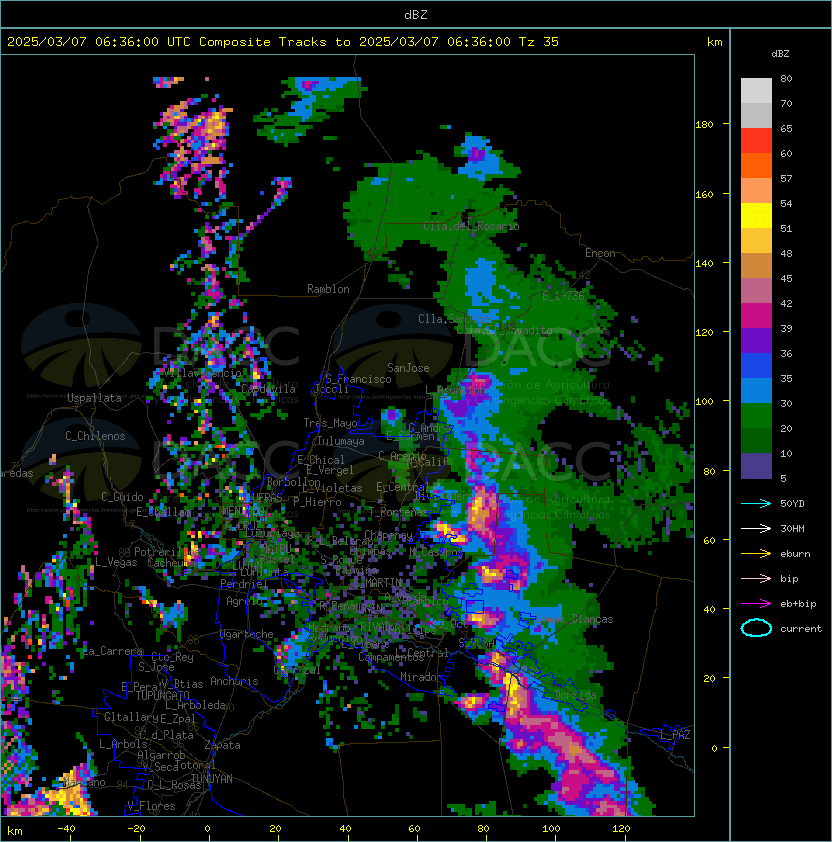Click the 'SanJose' map label
Image resolution: width=832 pixels, height=842 pixels.
pos(408,368)
